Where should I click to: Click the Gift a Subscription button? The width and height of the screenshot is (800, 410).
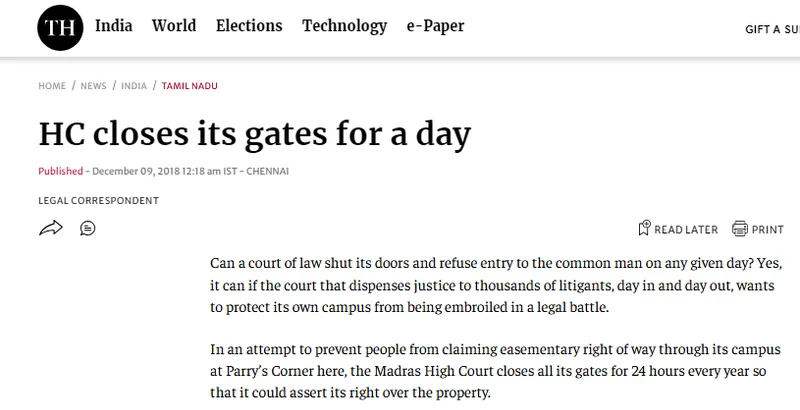pos(772,30)
